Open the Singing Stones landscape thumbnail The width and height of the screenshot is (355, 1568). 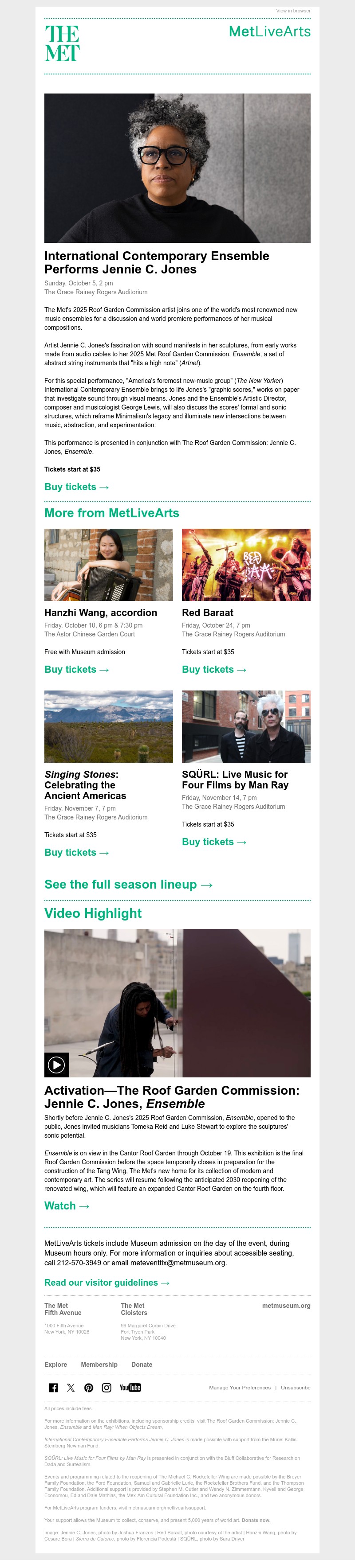(x=109, y=726)
